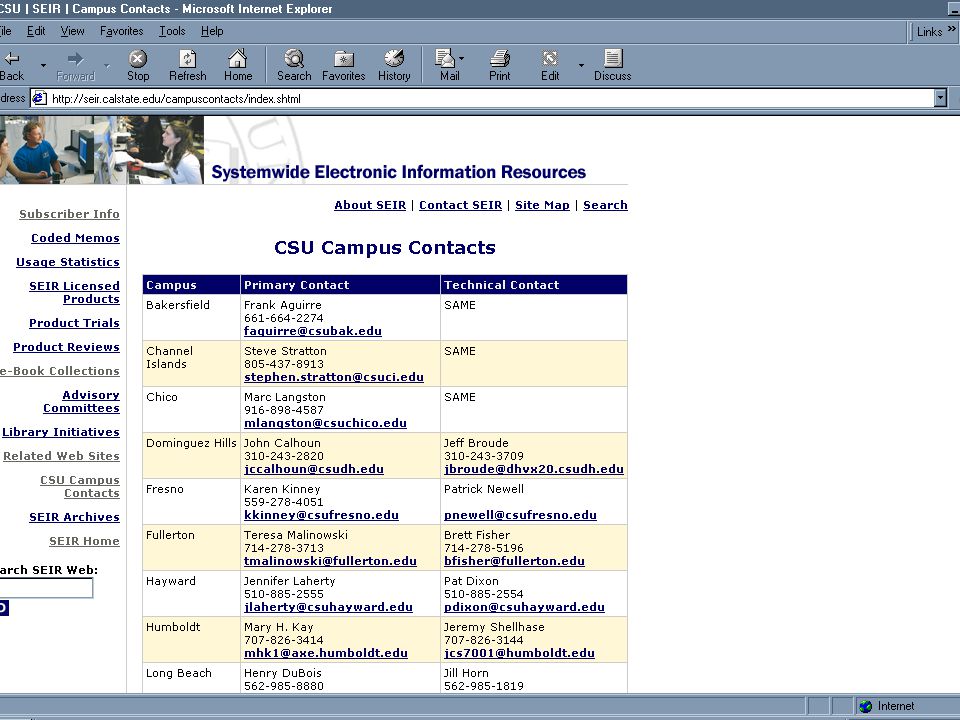
Task: Open the Favorites folder icon
Action: 343,59
